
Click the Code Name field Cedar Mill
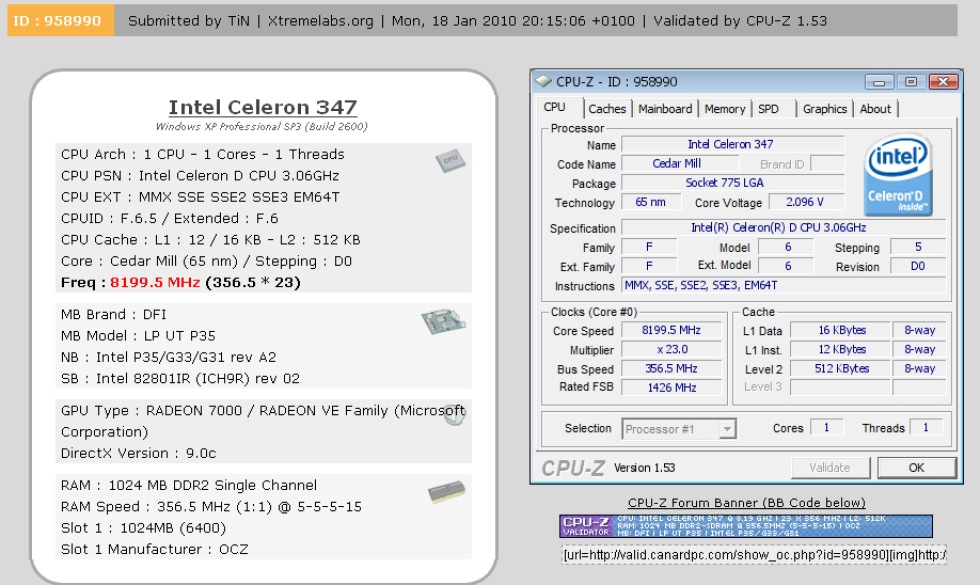point(679,164)
